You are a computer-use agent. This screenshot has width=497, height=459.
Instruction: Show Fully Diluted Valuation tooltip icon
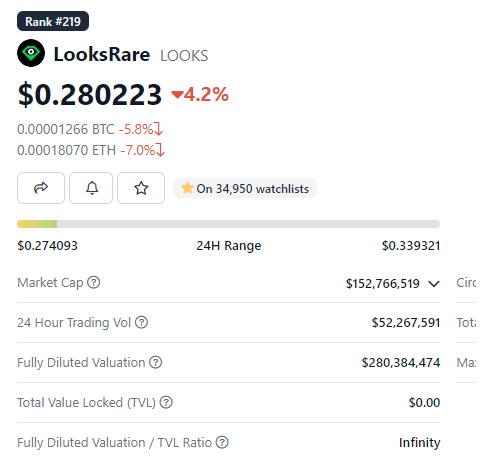point(155,362)
